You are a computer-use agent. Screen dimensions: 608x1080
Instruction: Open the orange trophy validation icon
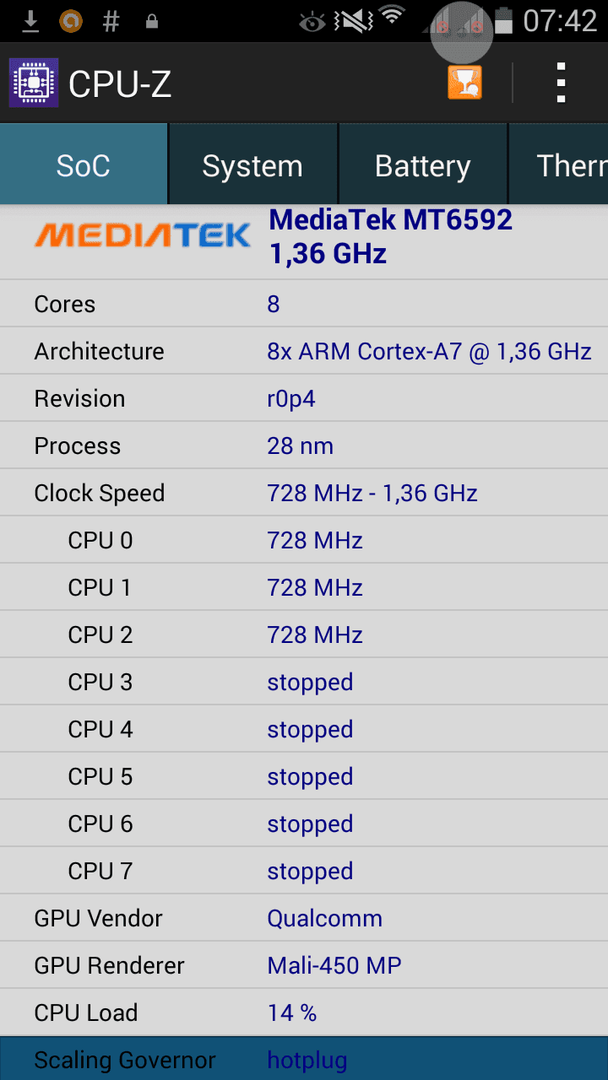point(465,83)
